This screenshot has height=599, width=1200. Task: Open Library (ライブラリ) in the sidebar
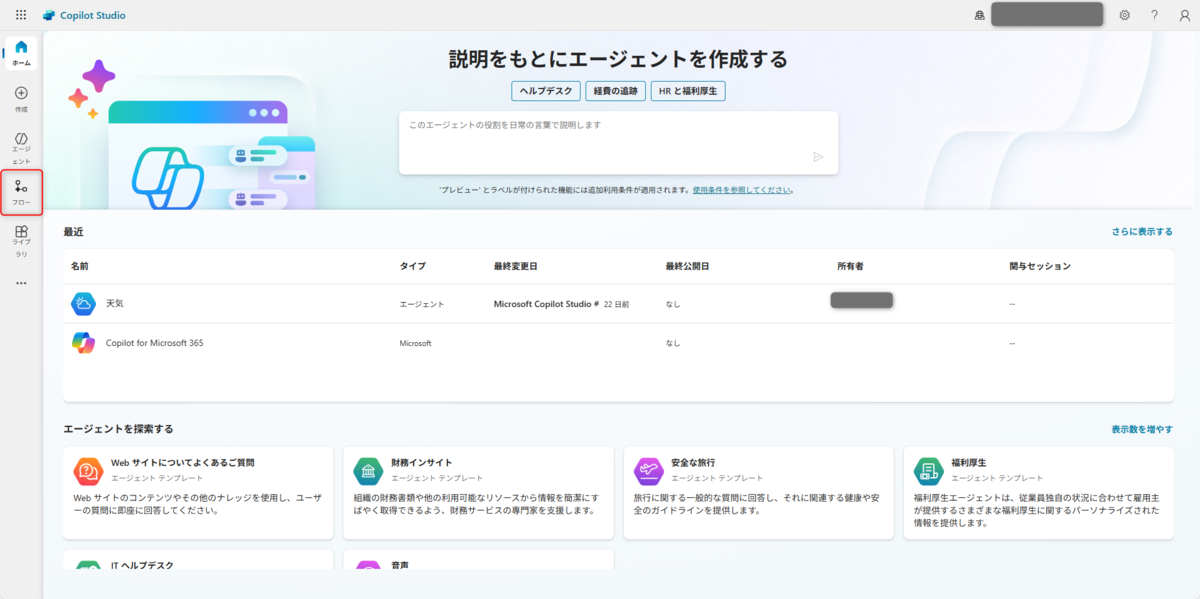click(21, 241)
